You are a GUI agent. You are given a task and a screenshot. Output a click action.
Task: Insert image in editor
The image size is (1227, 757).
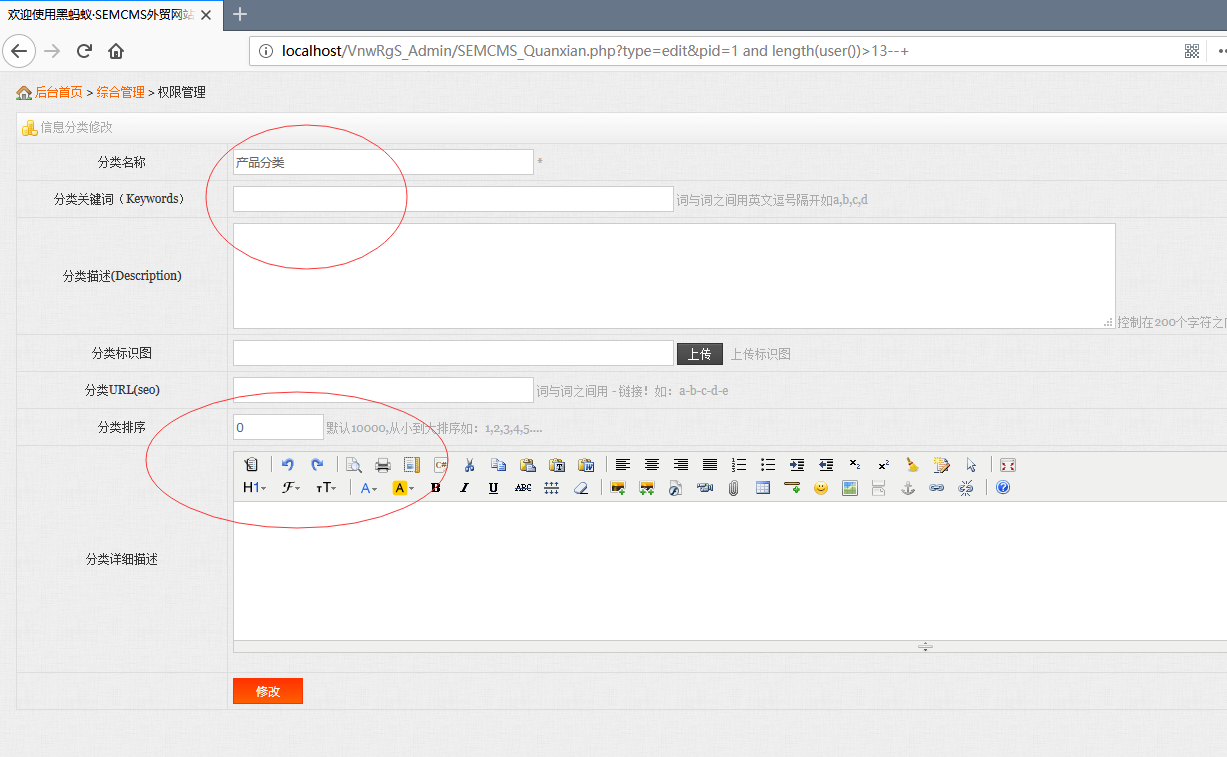(x=618, y=488)
